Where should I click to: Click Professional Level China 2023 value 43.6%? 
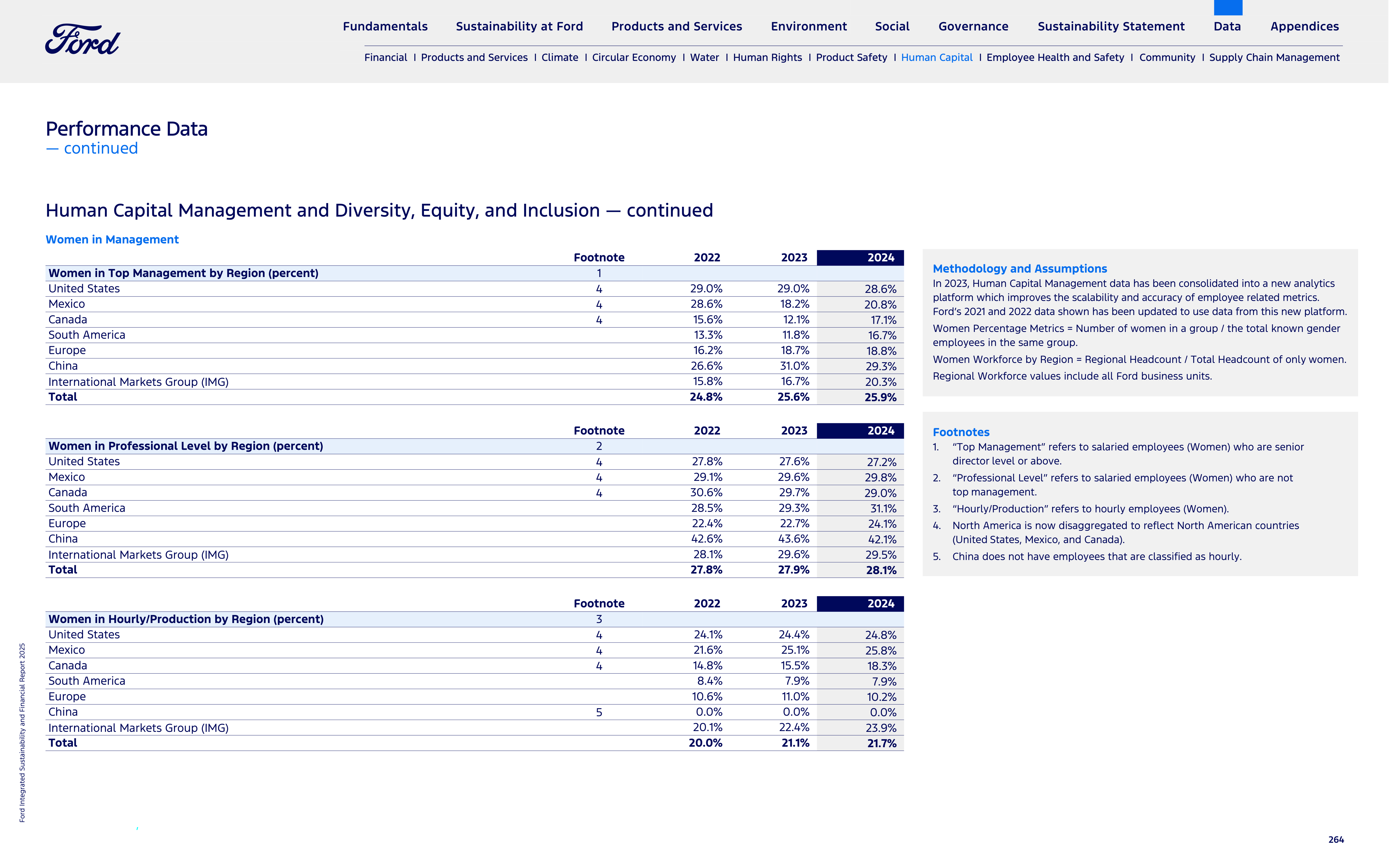[x=793, y=539]
